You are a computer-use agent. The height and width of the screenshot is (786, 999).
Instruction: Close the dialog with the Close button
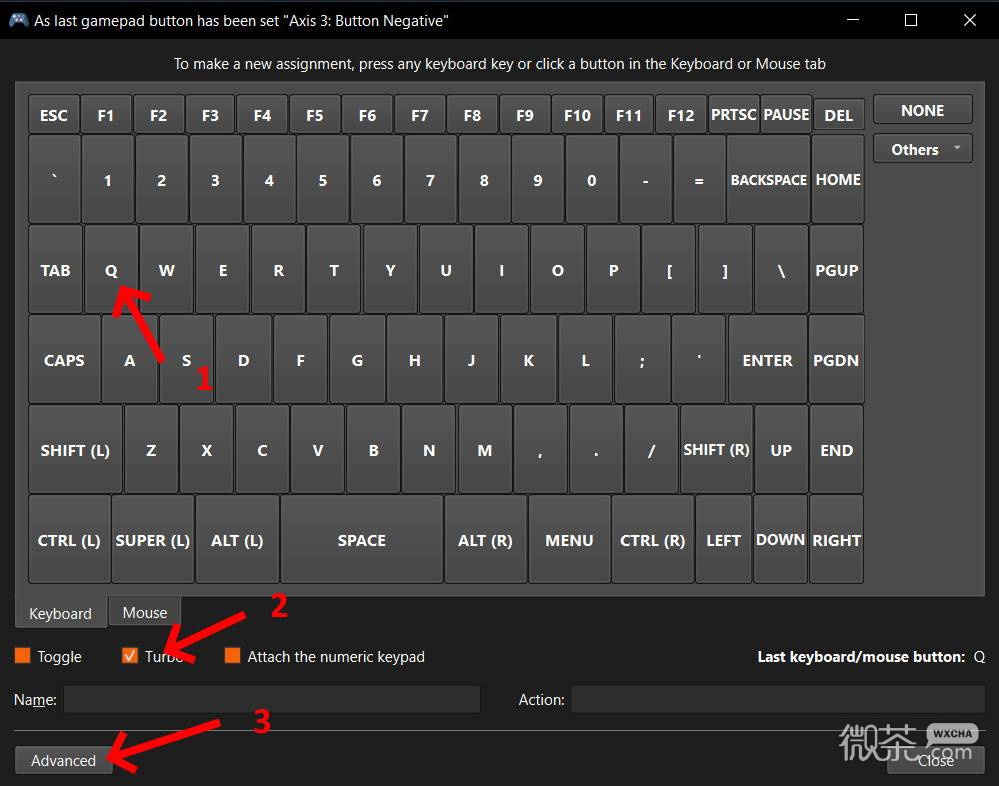point(935,761)
